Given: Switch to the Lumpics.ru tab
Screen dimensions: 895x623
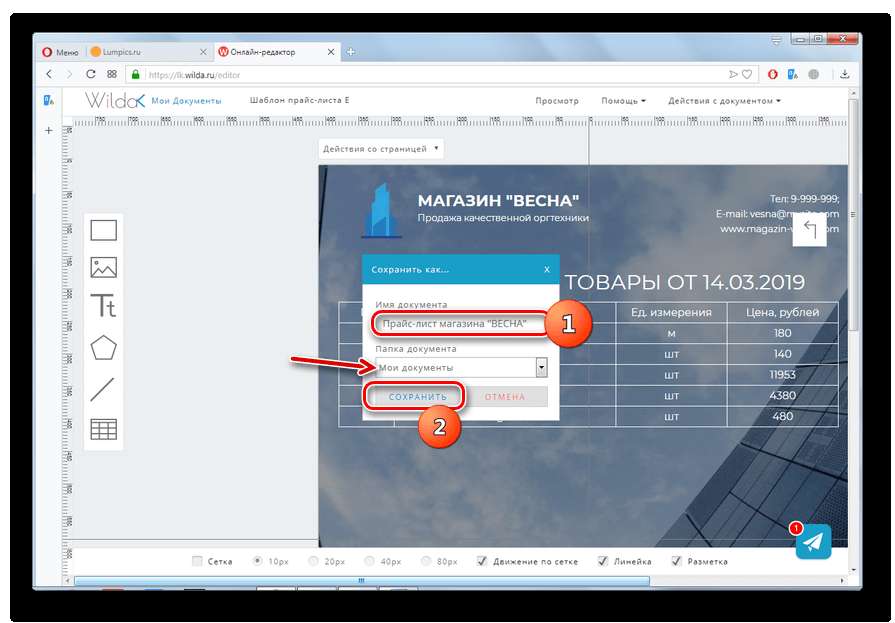Looking at the screenshot, I should click(146, 52).
